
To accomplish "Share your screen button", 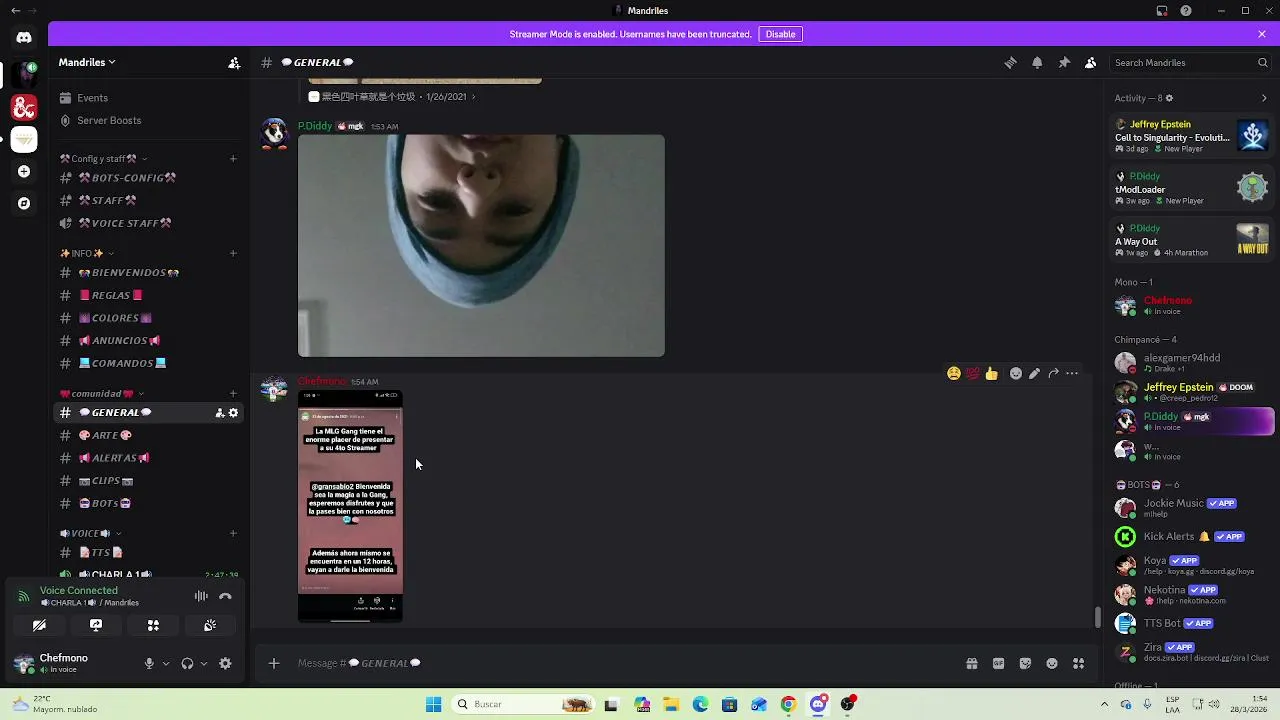I will click(x=96, y=625).
